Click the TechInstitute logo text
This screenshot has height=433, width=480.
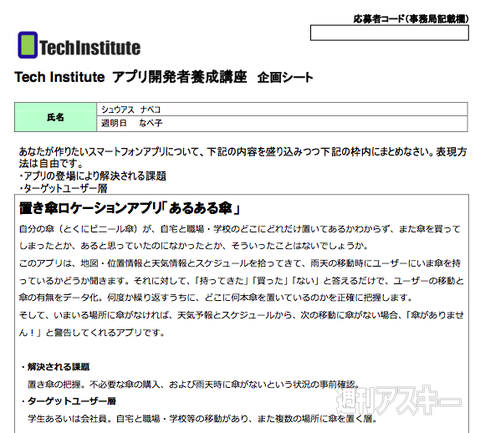(90, 47)
